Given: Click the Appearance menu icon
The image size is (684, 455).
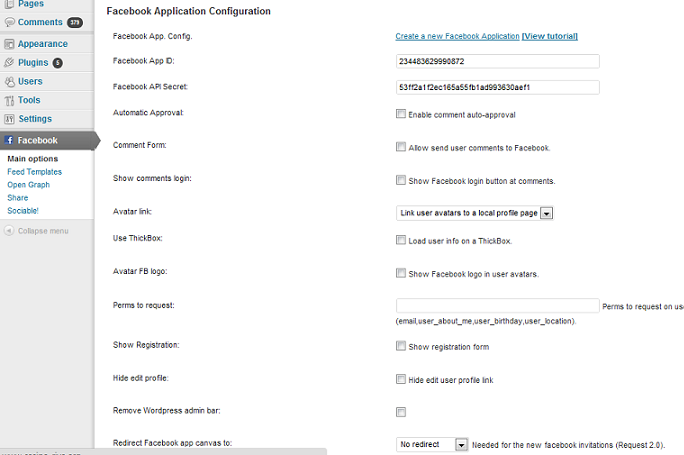Looking at the screenshot, I should 9,44.
